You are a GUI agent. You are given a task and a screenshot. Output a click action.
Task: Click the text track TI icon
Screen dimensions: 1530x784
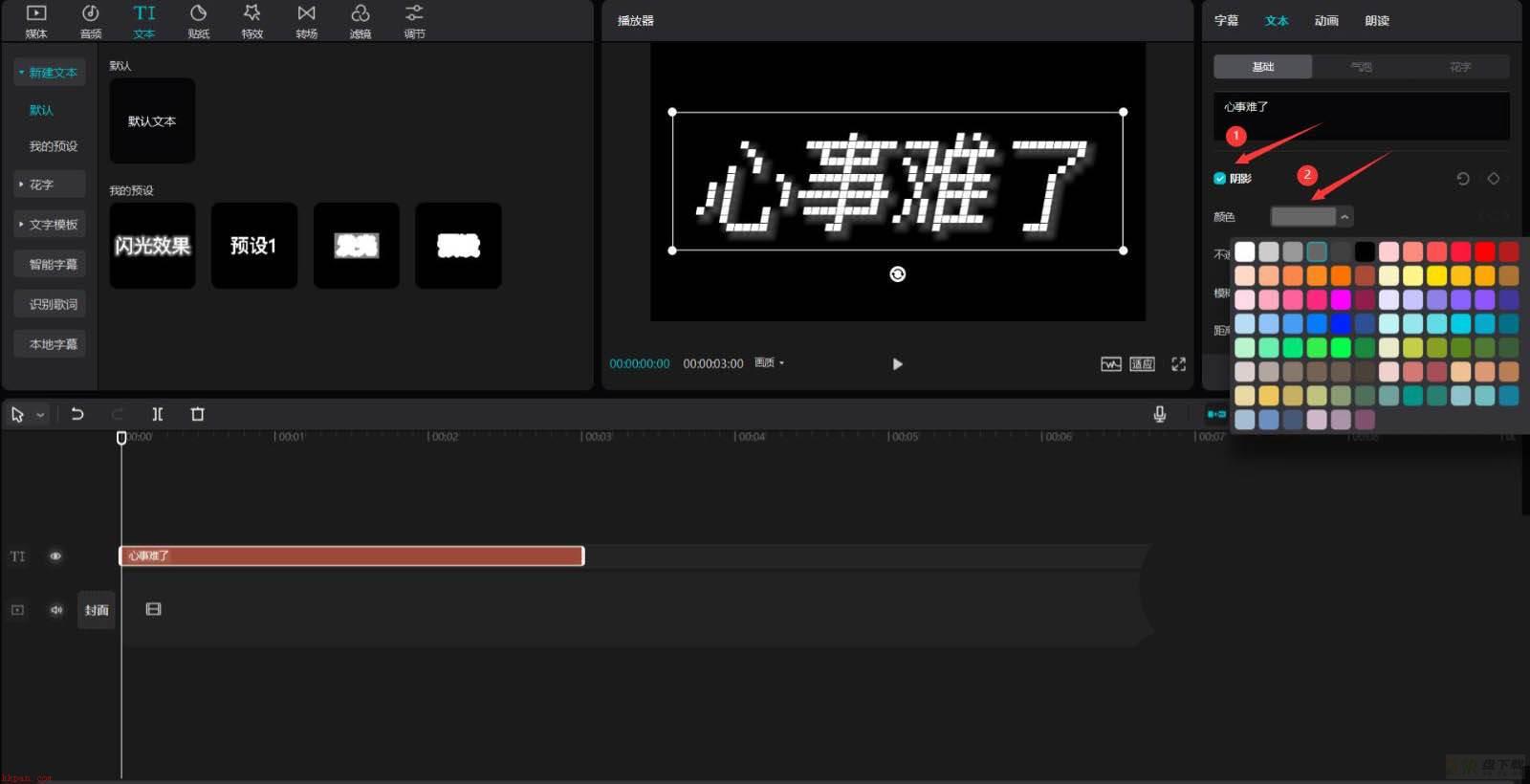[x=17, y=556]
